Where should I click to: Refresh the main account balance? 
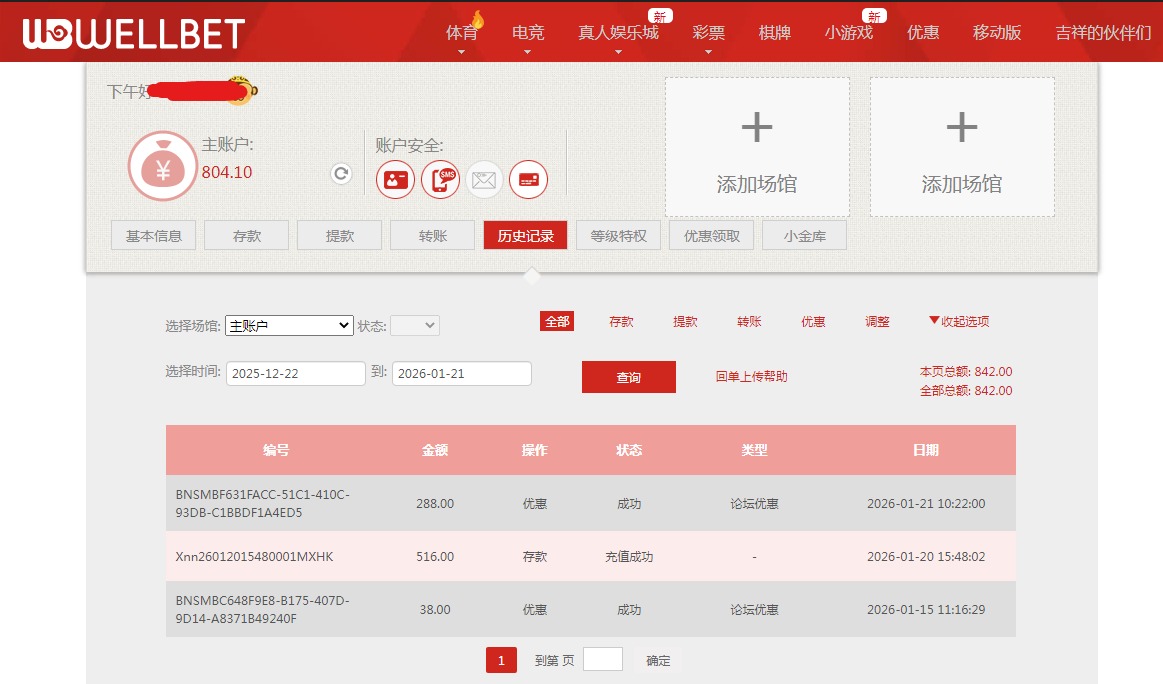click(341, 174)
